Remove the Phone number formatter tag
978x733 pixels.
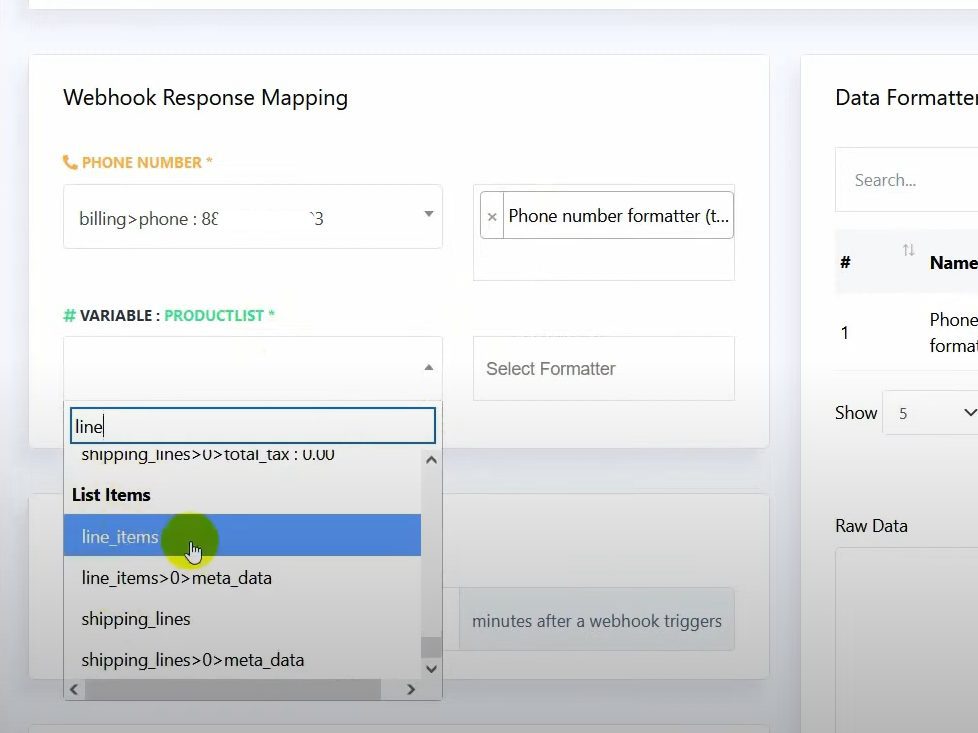coord(491,216)
